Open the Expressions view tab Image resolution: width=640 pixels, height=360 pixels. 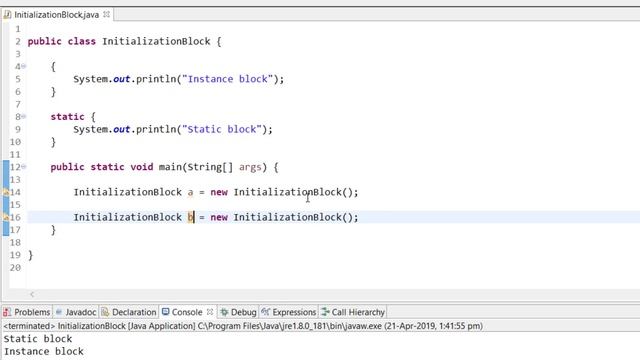coord(289,312)
